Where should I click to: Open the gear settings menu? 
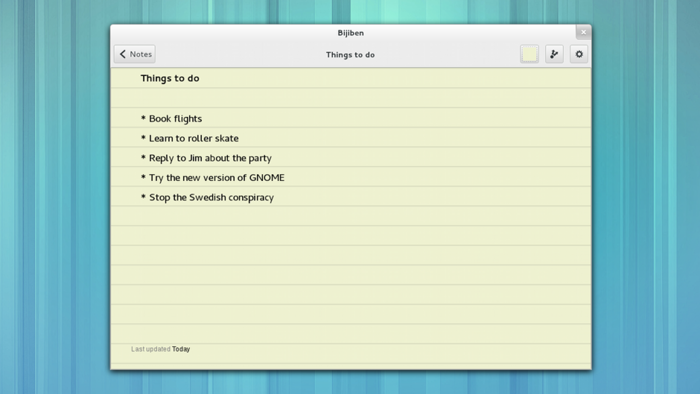tap(579, 54)
